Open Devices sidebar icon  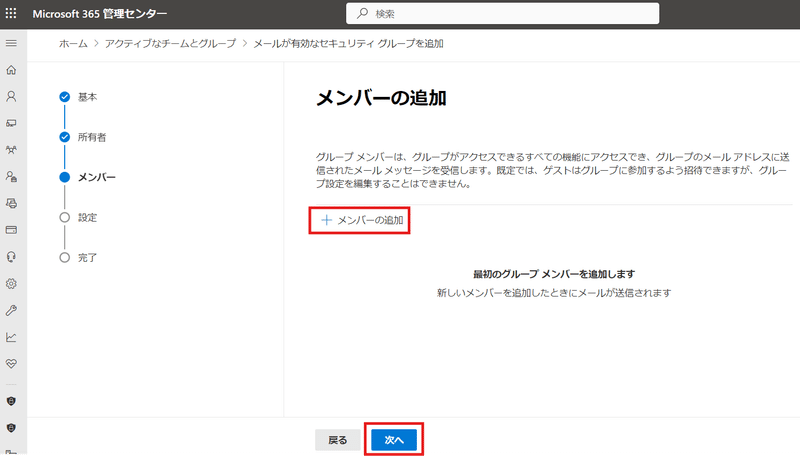point(11,123)
